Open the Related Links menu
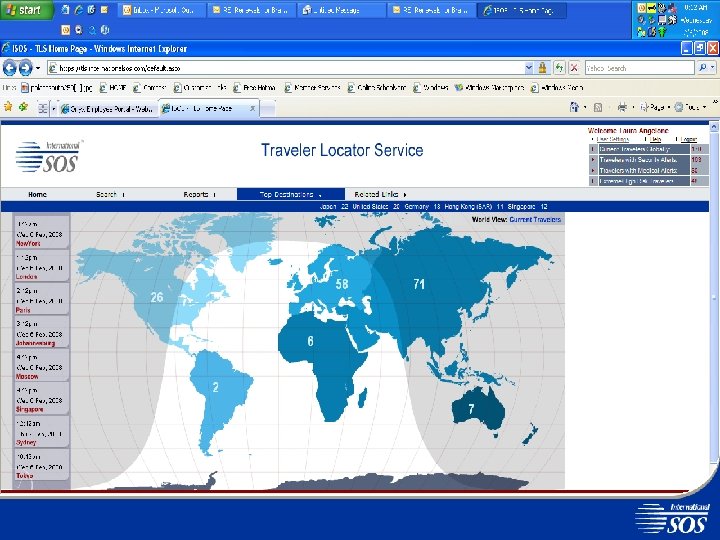The image size is (720, 540). tap(380, 194)
